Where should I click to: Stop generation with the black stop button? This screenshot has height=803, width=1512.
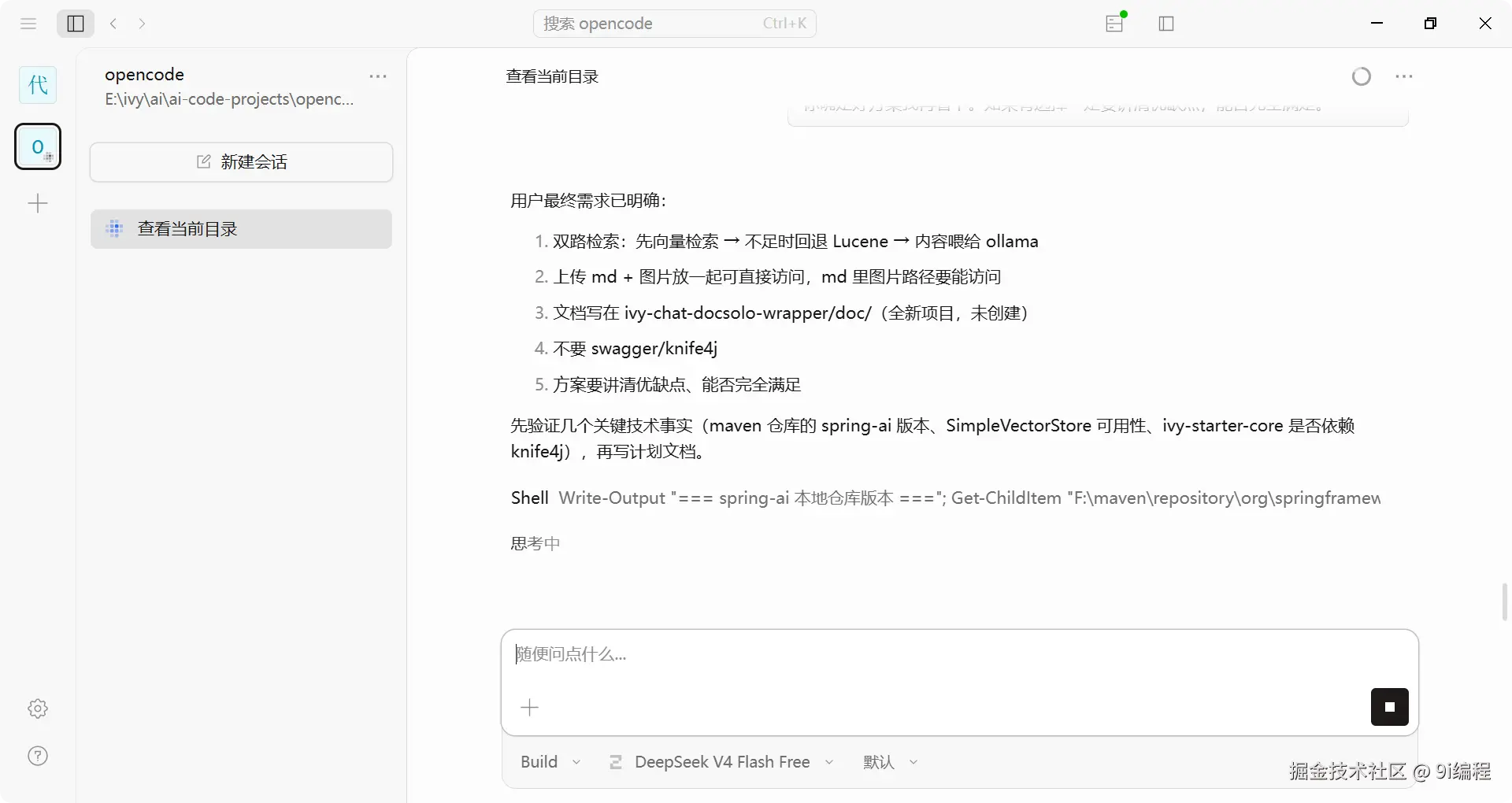[1389, 707]
